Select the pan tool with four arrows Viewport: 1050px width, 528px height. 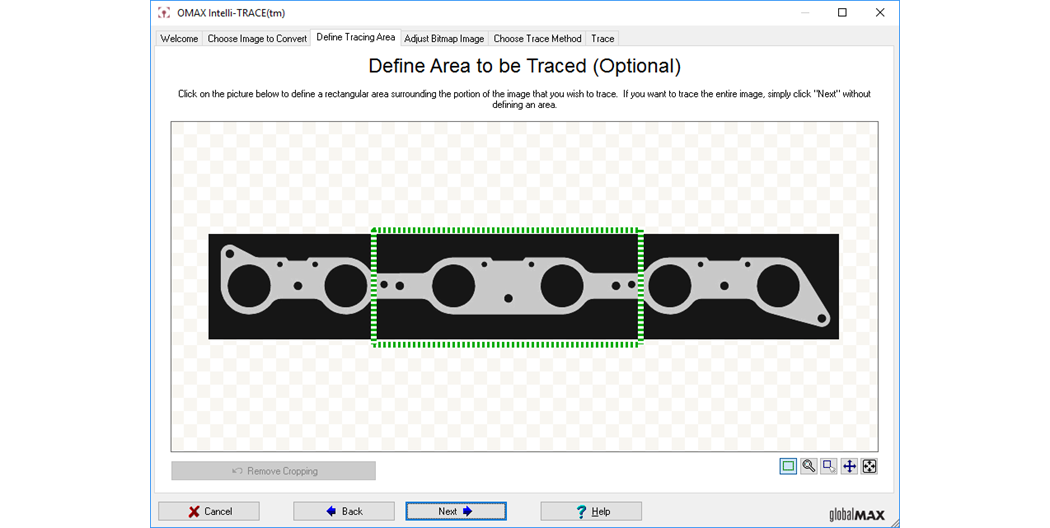tap(849, 466)
